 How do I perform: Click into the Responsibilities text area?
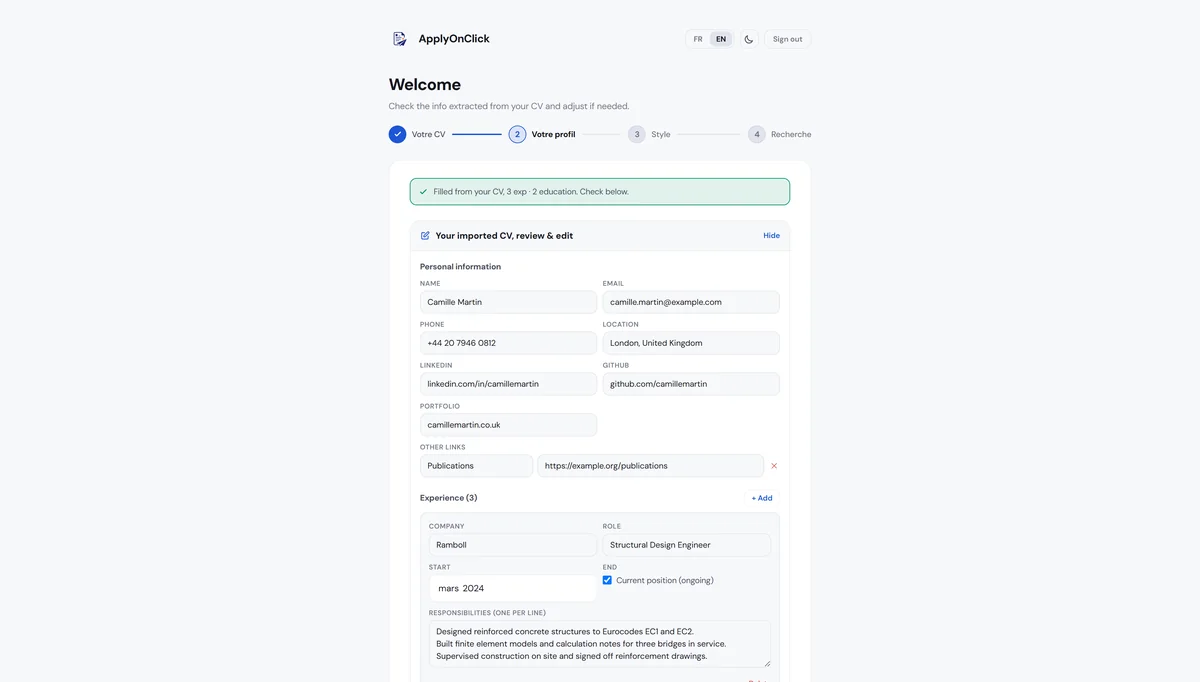click(600, 644)
